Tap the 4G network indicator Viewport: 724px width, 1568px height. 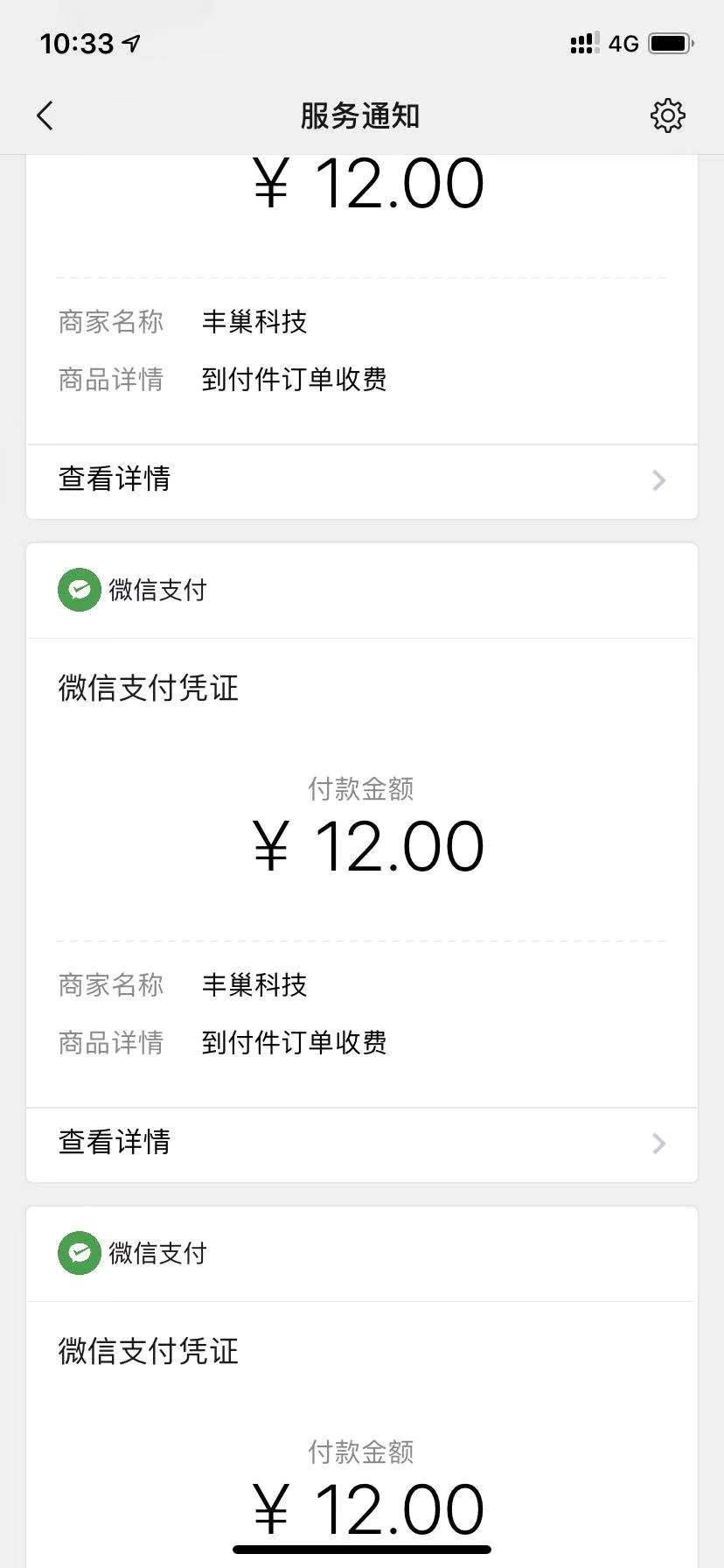coord(623,43)
